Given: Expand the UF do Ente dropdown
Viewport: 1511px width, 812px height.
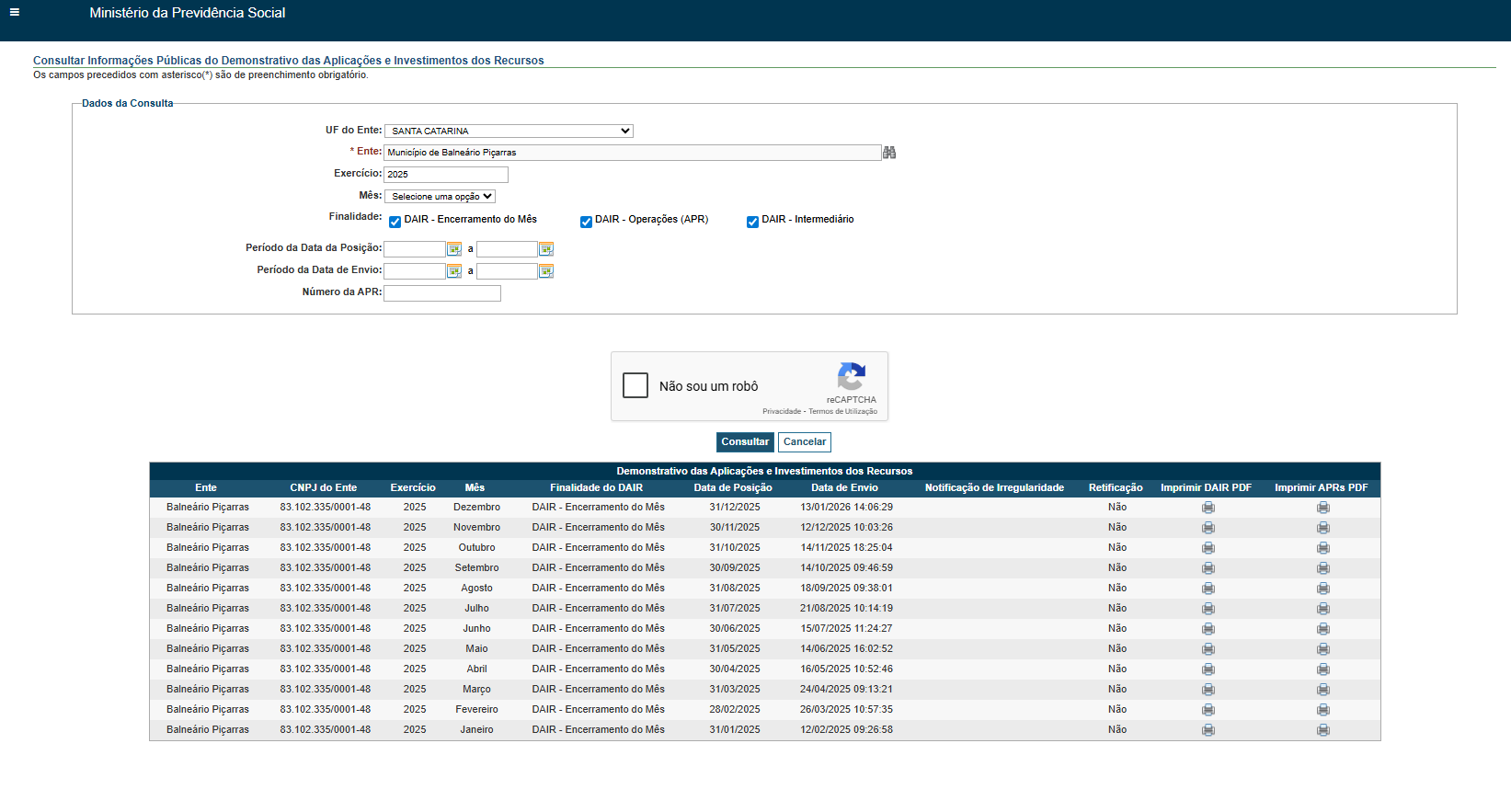Looking at the screenshot, I should pos(509,132).
